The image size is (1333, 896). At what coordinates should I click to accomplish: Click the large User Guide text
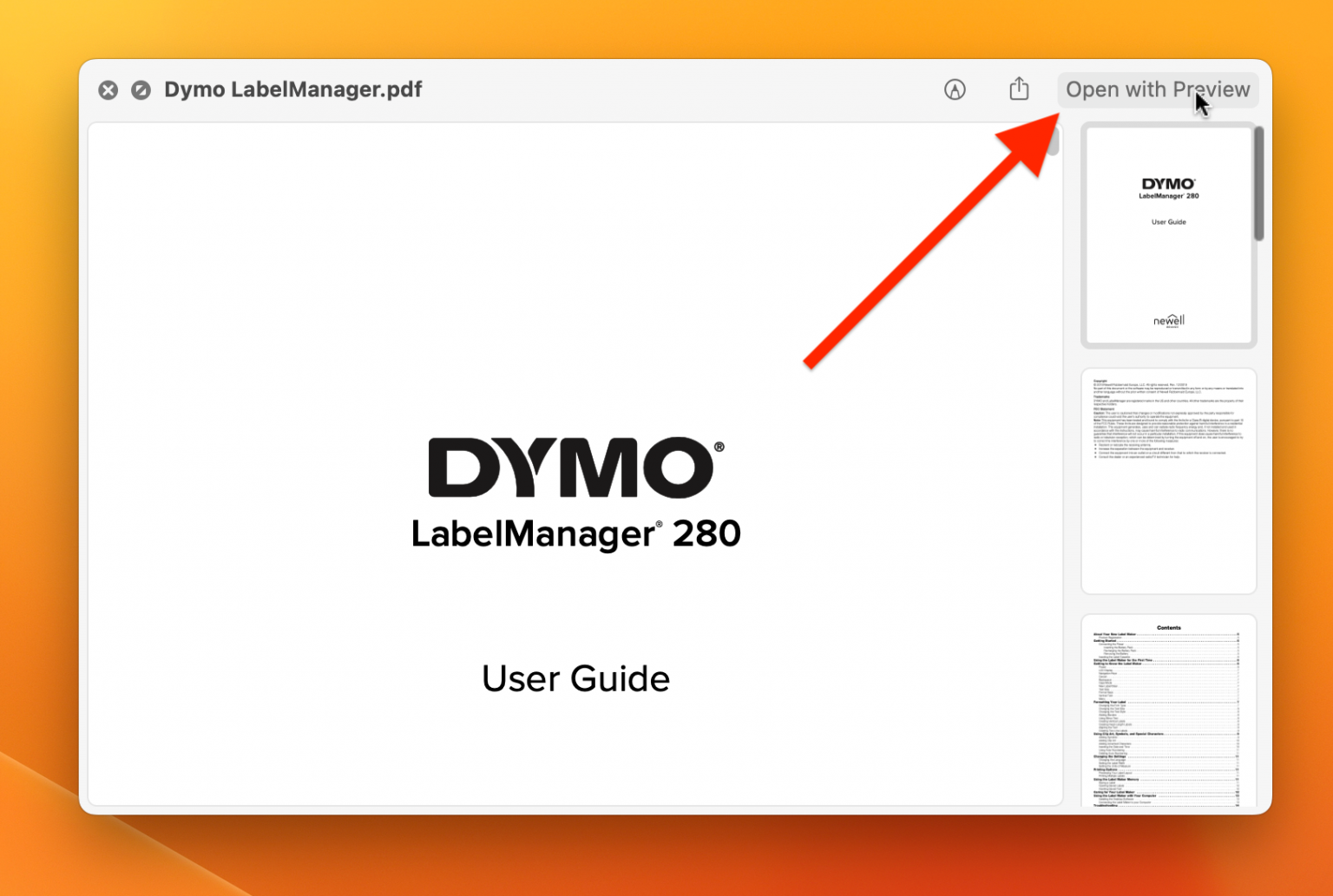pos(575,678)
